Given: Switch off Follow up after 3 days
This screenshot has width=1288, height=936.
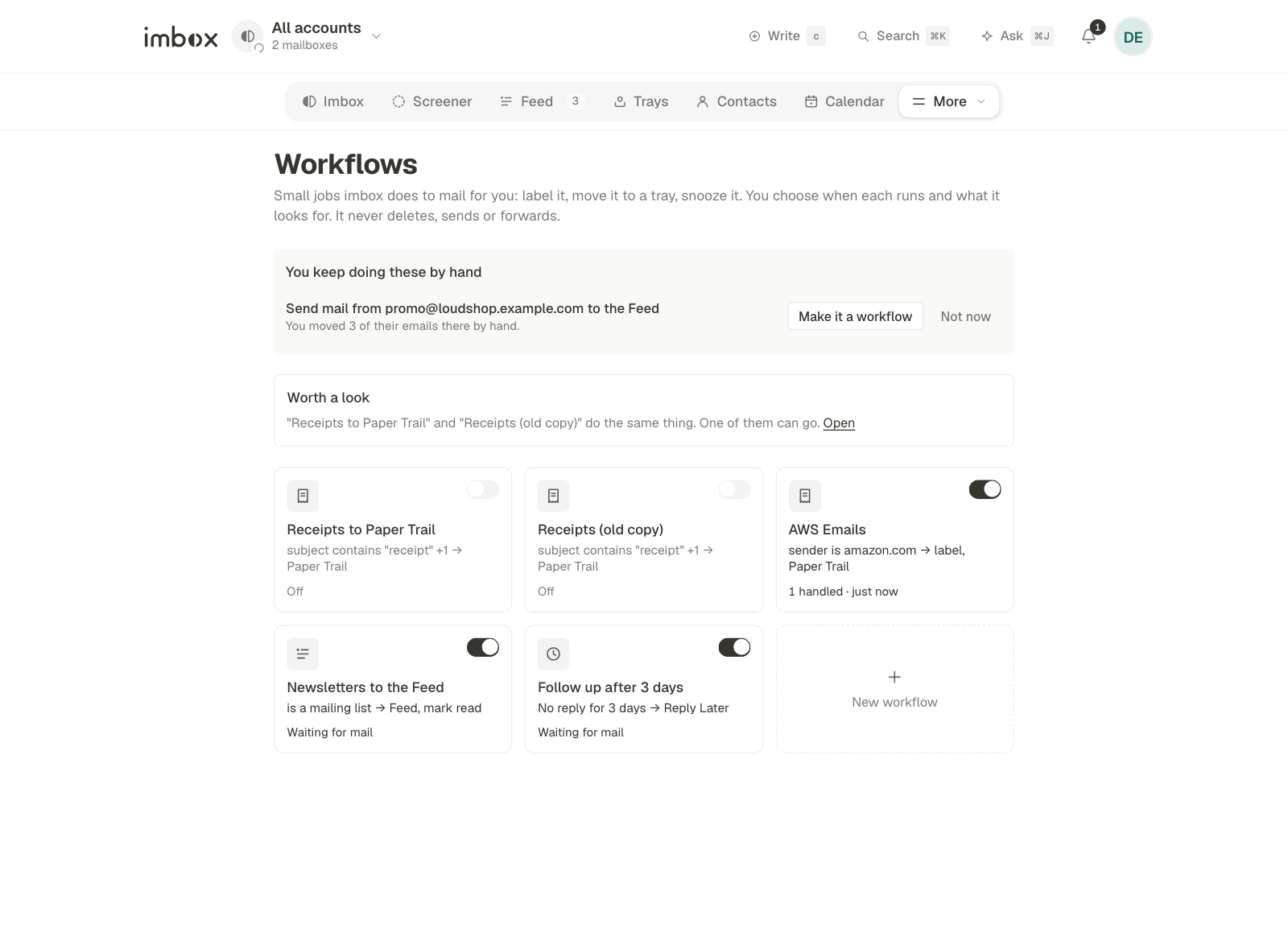Looking at the screenshot, I should pyautogui.click(x=734, y=647).
